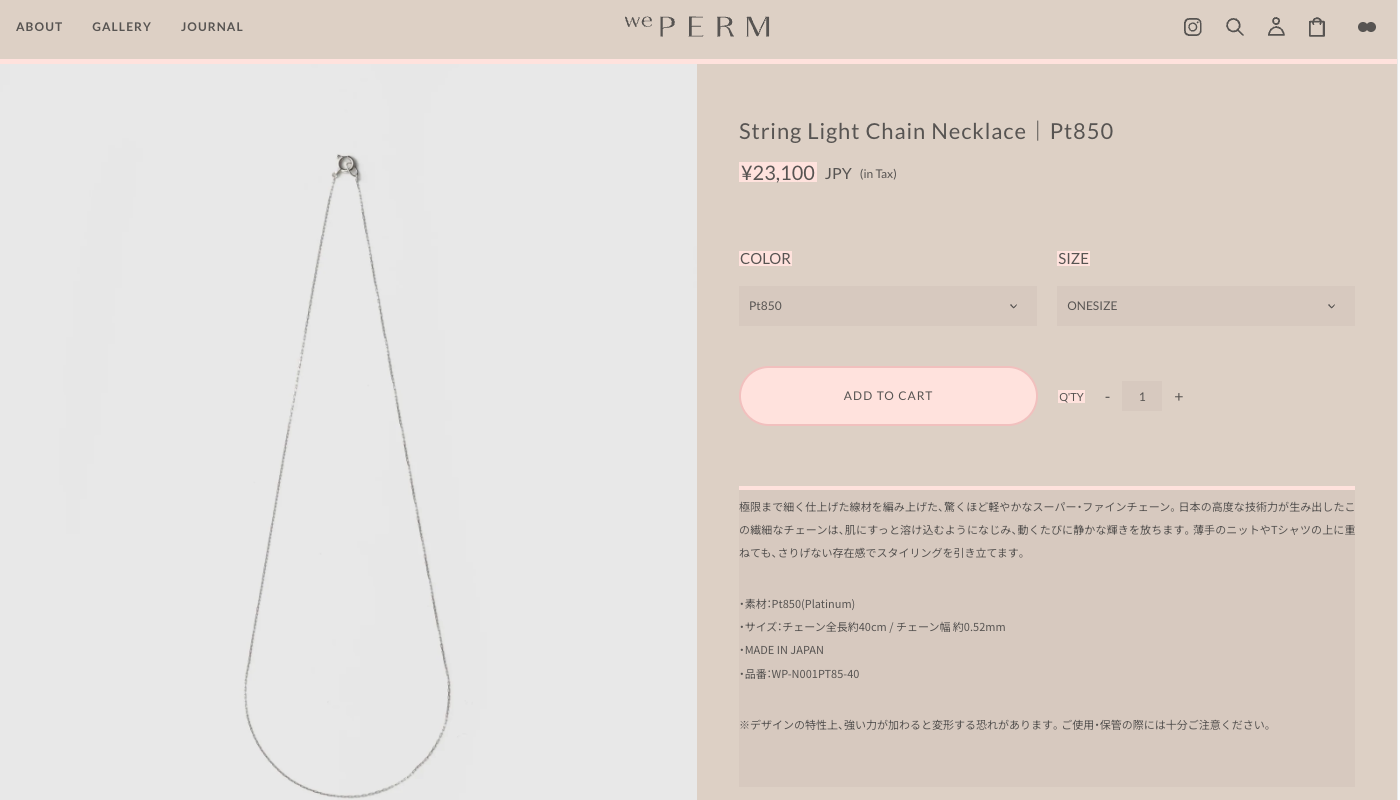Screen dimensions: 1400x800
Task: Click the wePERM logo
Action: pyautogui.click(x=697, y=26)
